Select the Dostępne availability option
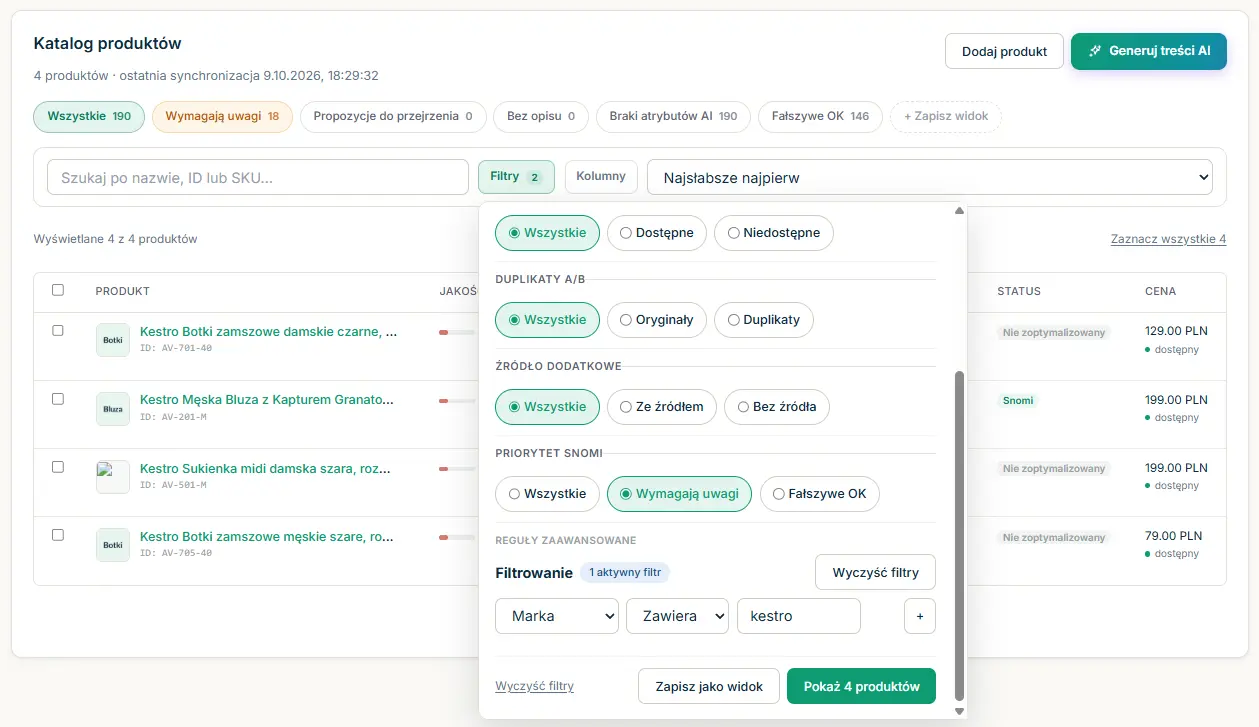Screen dimensions: 1259x727 click(x=657, y=233)
